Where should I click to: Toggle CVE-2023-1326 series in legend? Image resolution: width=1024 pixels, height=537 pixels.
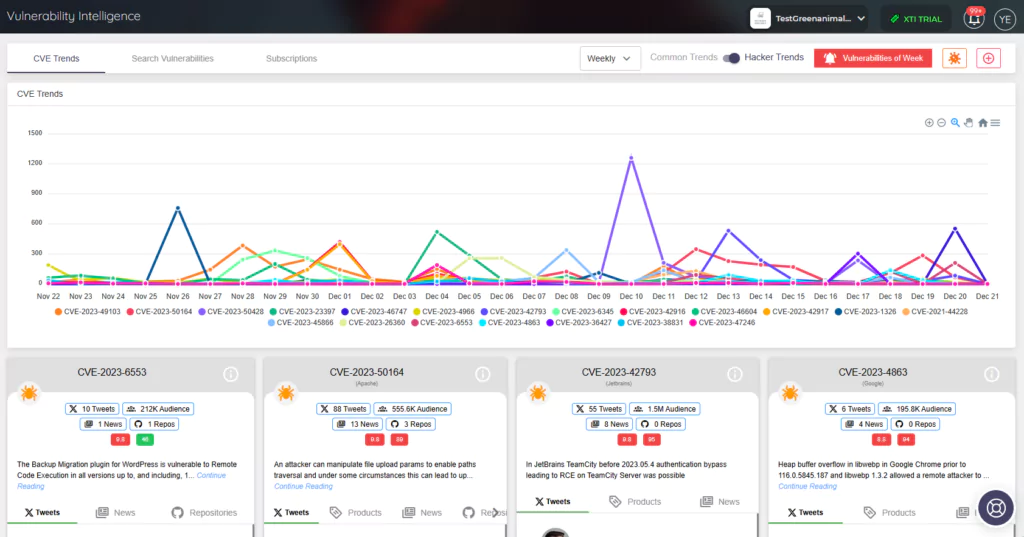[x=865, y=312]
